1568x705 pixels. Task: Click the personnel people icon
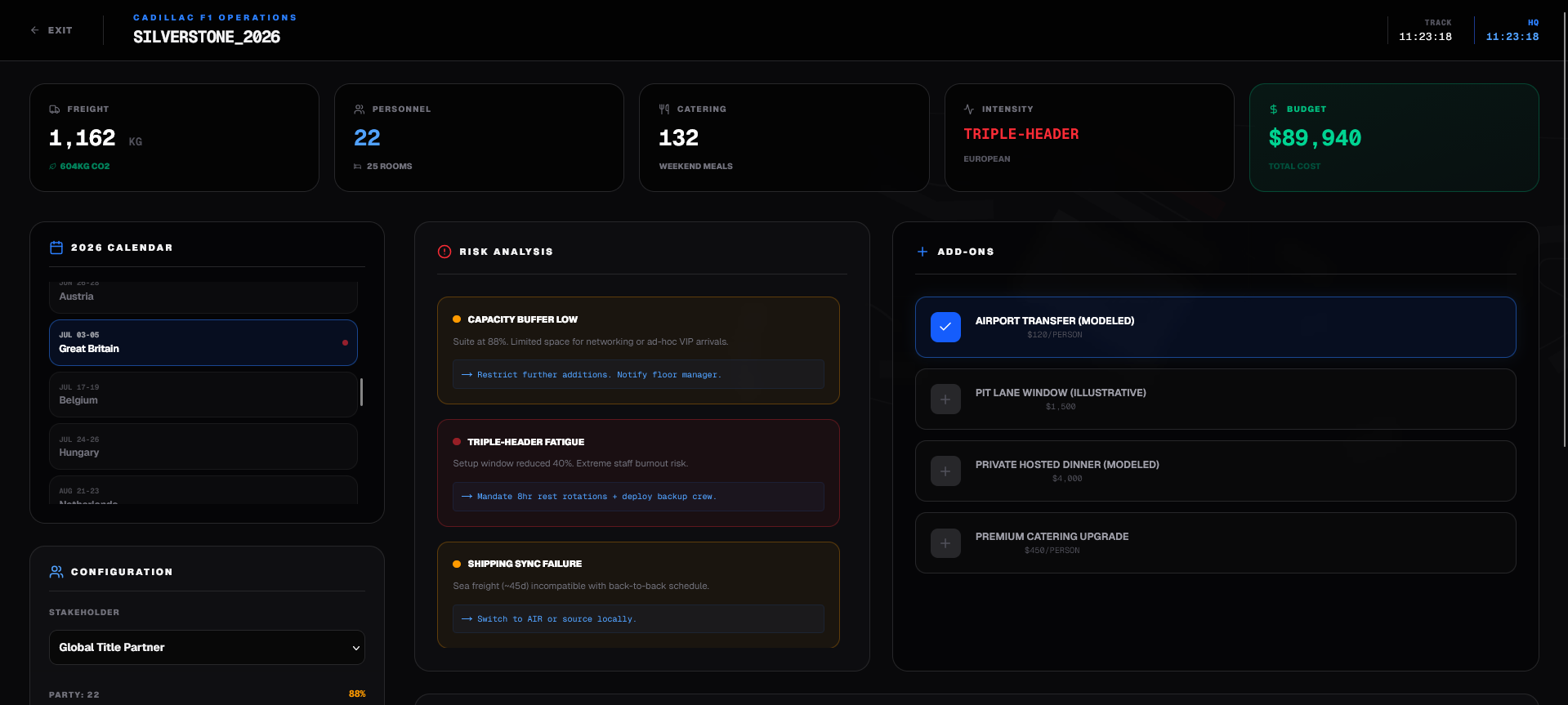[360, 109]
